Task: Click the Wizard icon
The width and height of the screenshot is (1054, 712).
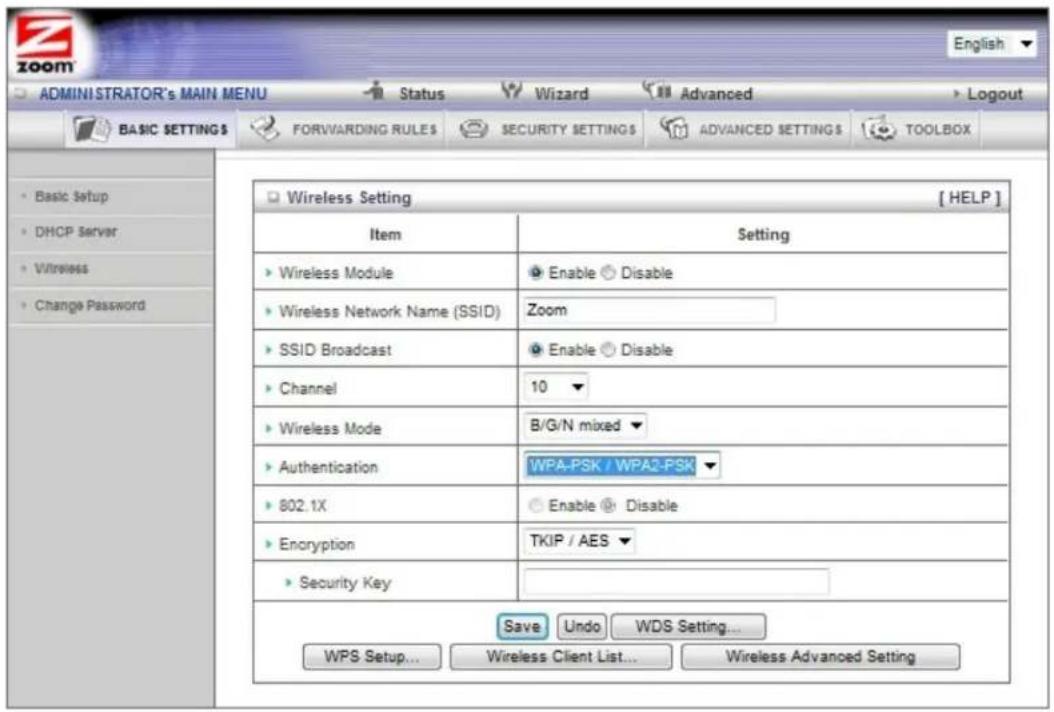Action: (x=512, y=90)
